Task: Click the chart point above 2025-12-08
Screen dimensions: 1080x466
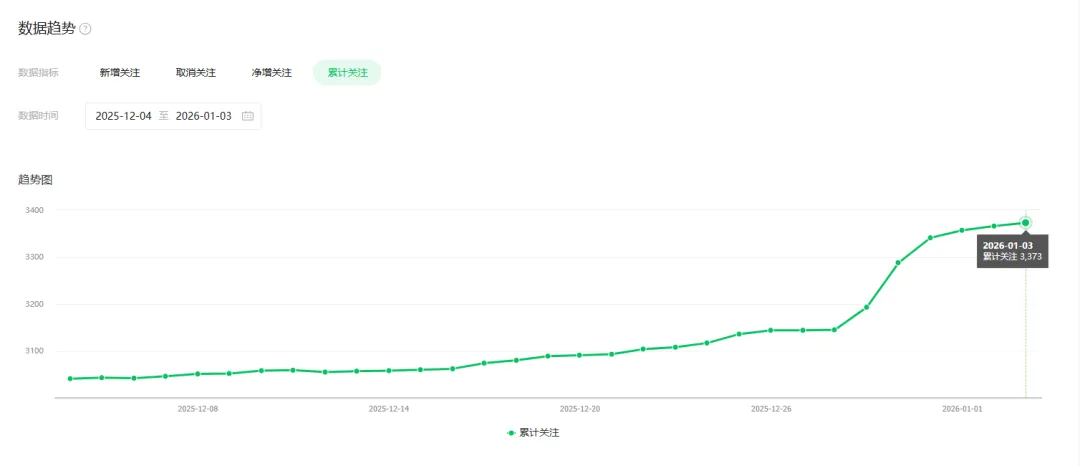Action: point(197,374)
